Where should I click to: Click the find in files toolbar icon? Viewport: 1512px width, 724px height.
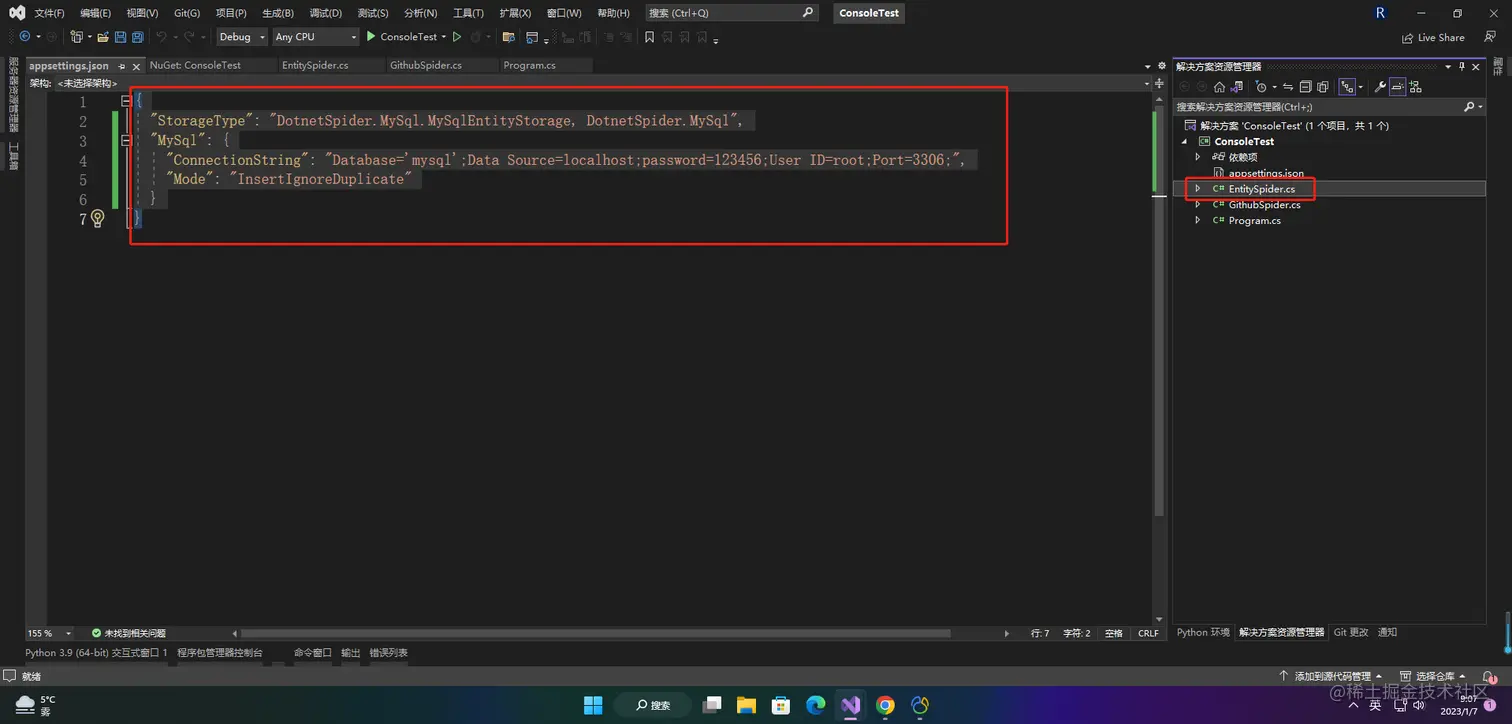pyautogui.click(x=508, y=37)
